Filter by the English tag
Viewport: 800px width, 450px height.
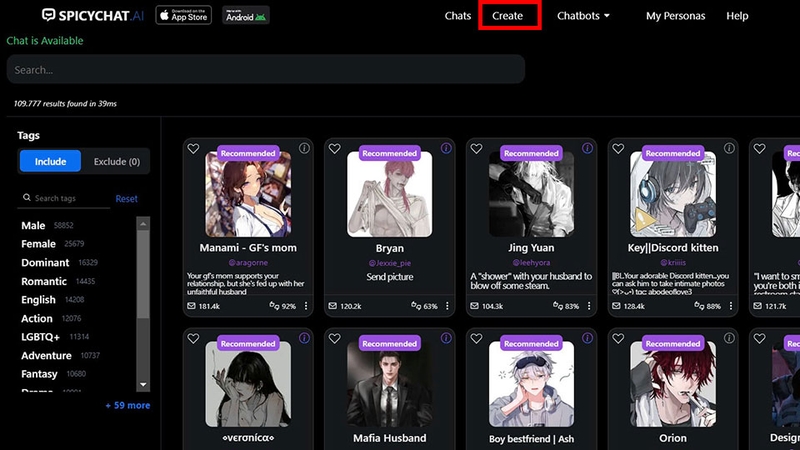coord(38,299)
